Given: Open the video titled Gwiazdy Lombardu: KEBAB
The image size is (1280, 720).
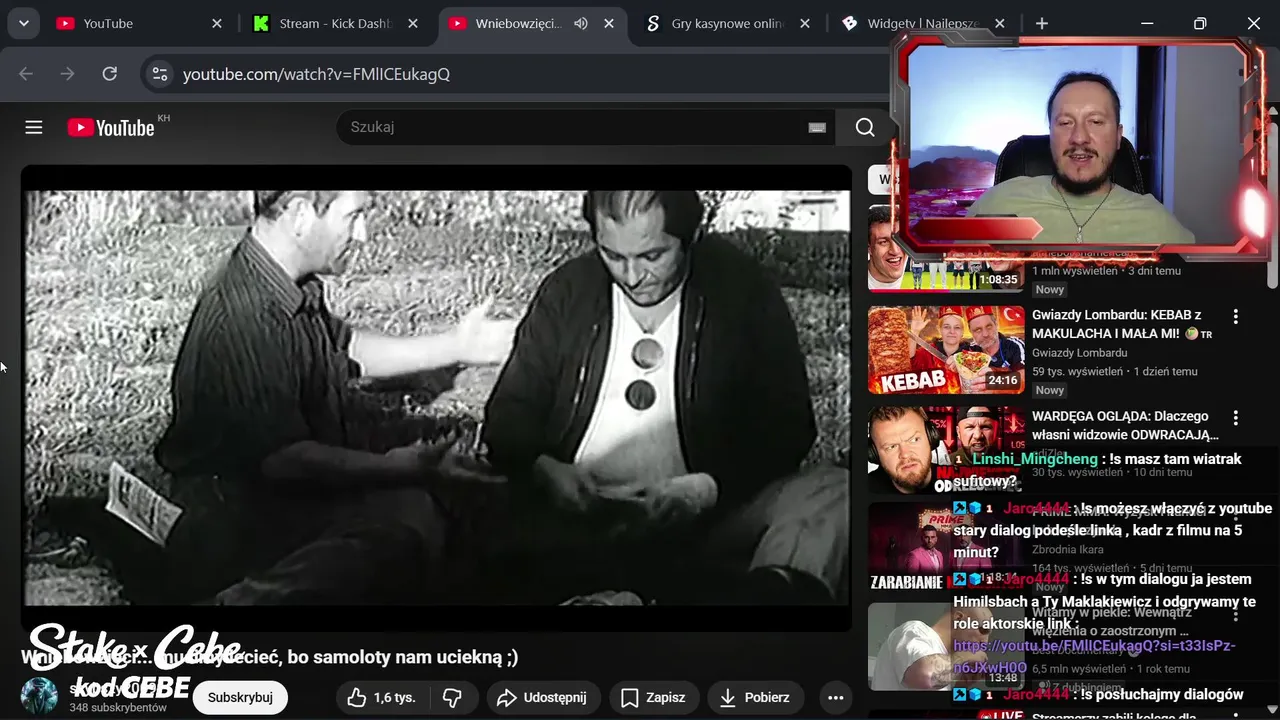Looking at the screenshot, I should tap(1122, 324).
